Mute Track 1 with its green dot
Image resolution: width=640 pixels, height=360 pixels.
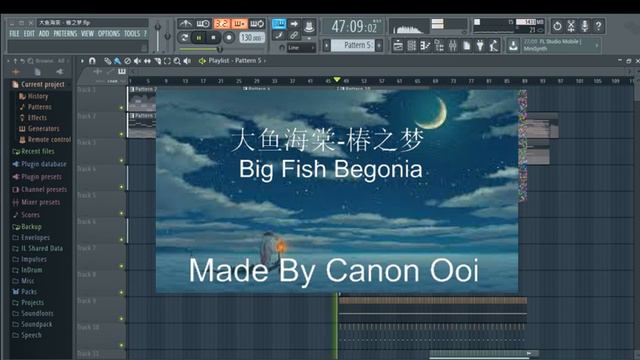point(121,108)
